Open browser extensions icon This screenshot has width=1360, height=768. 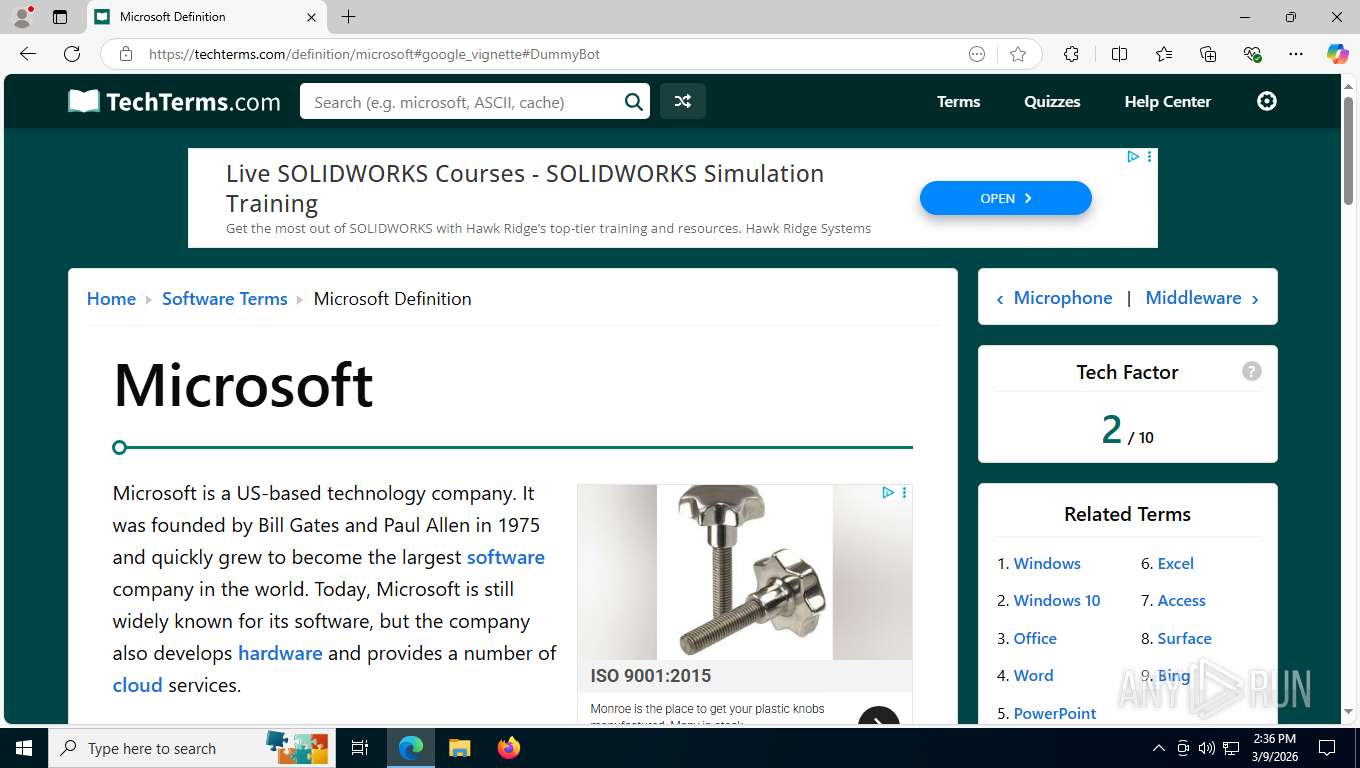[1071, 54]
